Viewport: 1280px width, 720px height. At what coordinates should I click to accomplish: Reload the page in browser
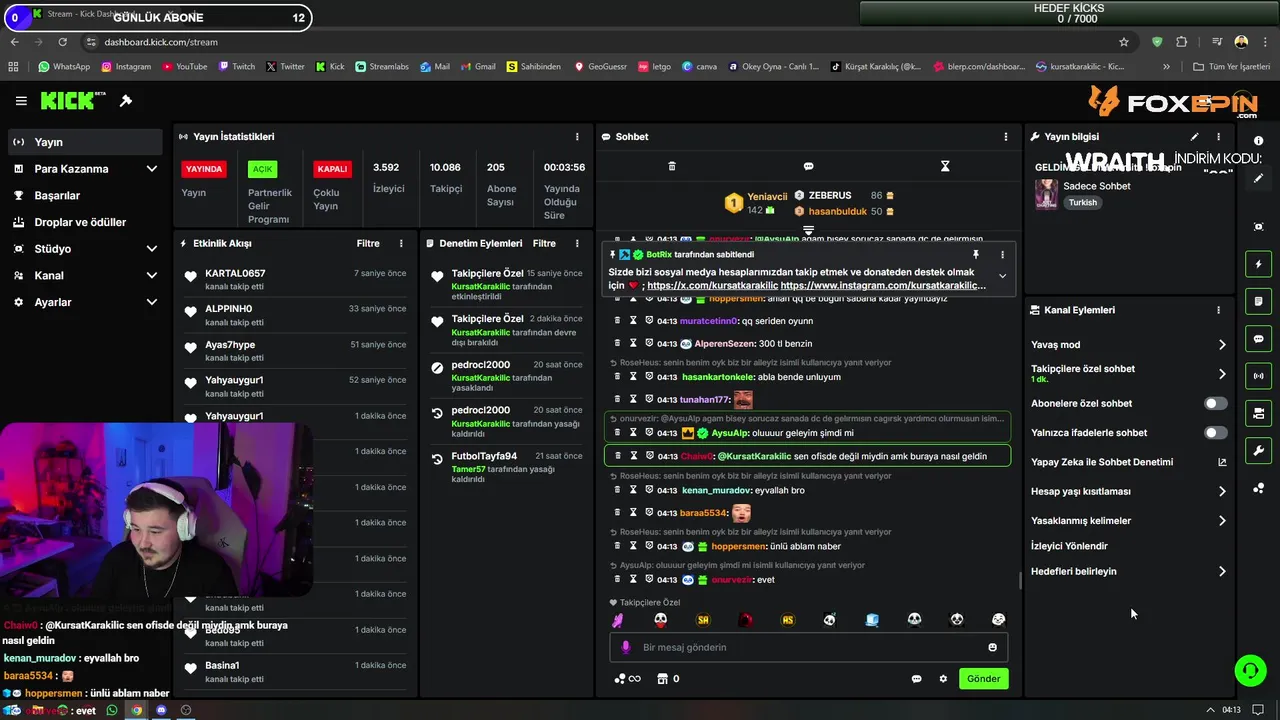[62, 42]
